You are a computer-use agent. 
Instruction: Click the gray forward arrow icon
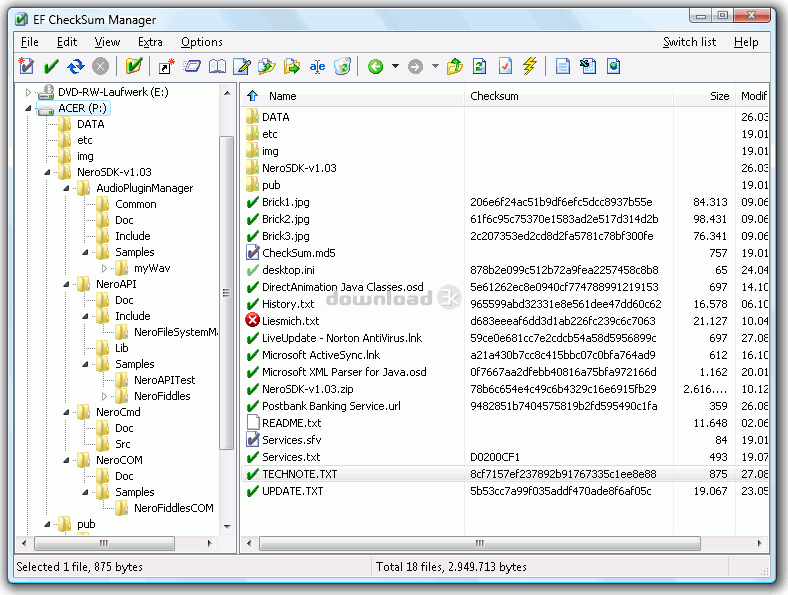pyautogui.click(x=415, y=66)
